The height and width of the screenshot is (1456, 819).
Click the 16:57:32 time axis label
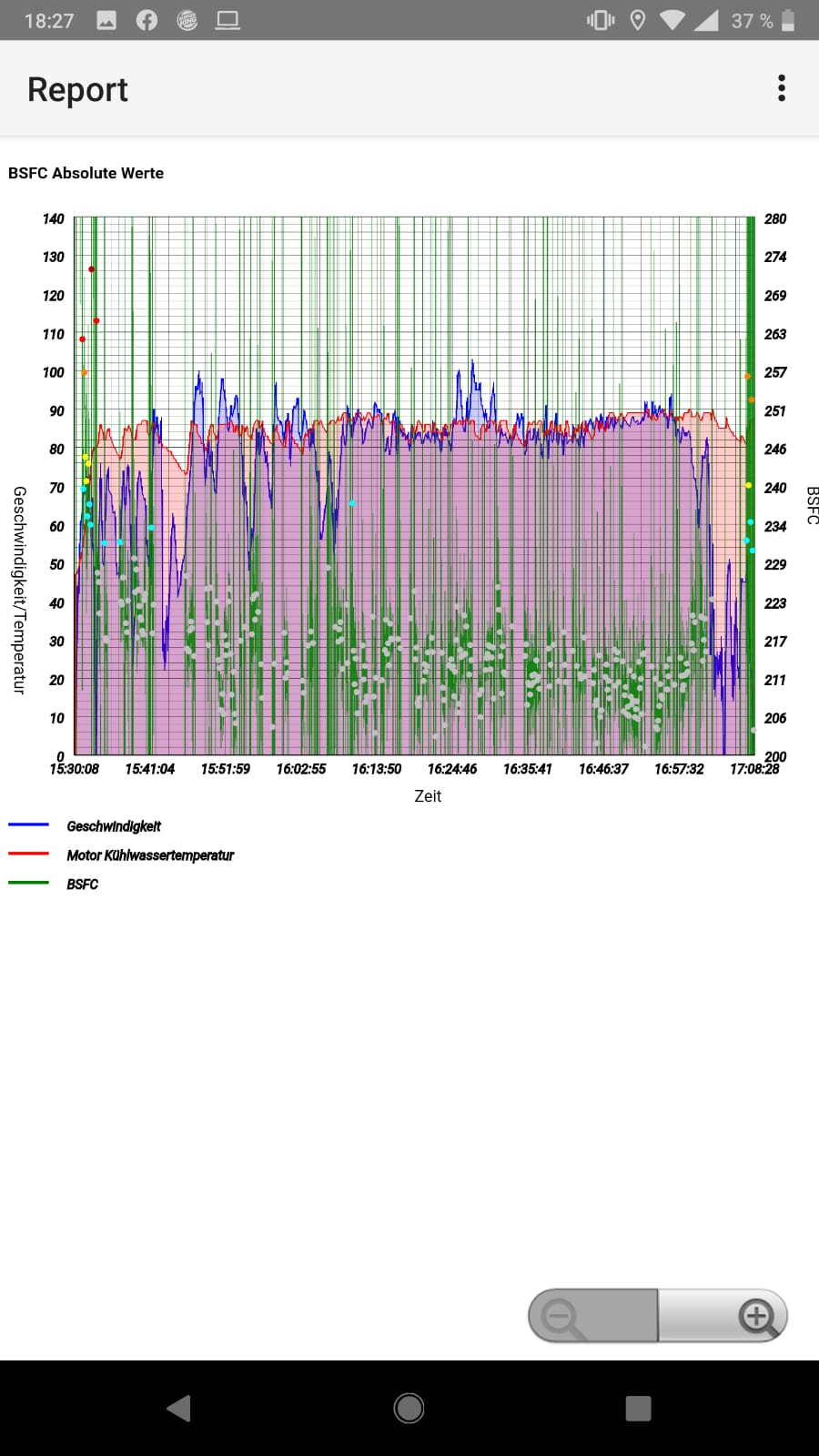679,769
